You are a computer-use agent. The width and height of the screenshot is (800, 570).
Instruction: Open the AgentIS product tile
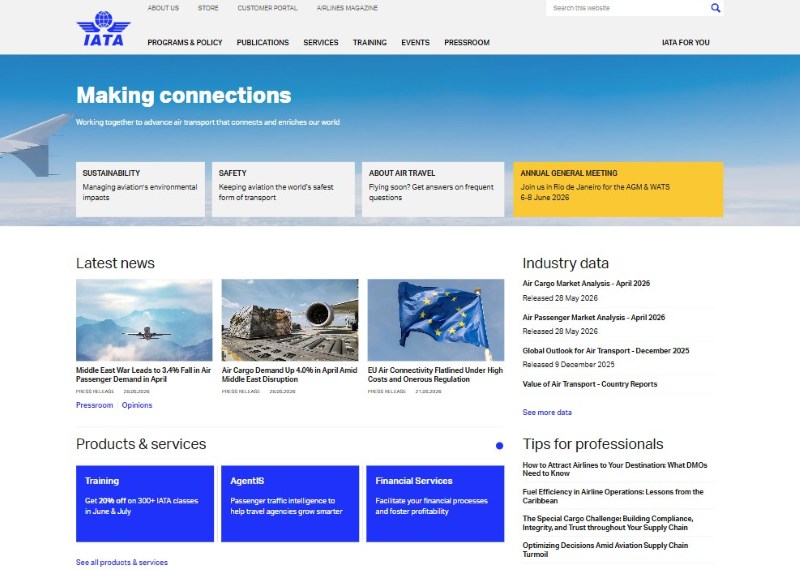coord(290,504)
